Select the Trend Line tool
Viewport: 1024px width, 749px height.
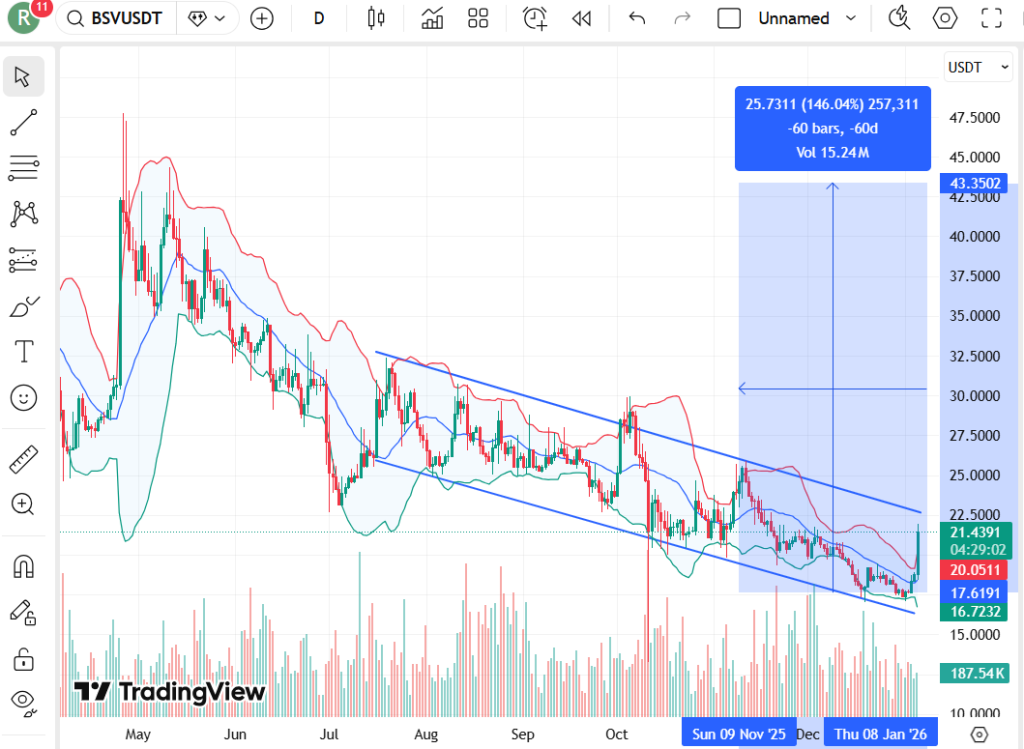click(x=24, y=123)
